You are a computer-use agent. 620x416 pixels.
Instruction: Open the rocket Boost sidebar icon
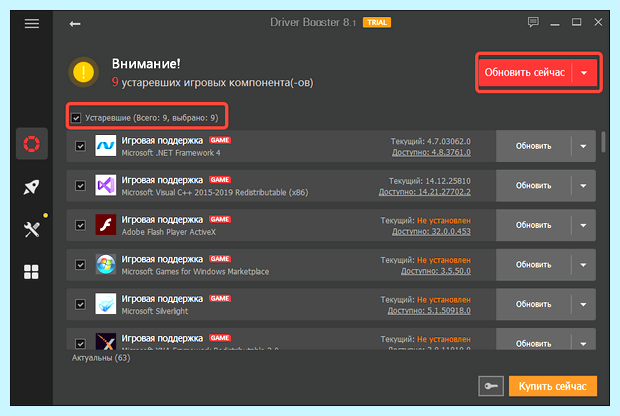coord(32,187)
